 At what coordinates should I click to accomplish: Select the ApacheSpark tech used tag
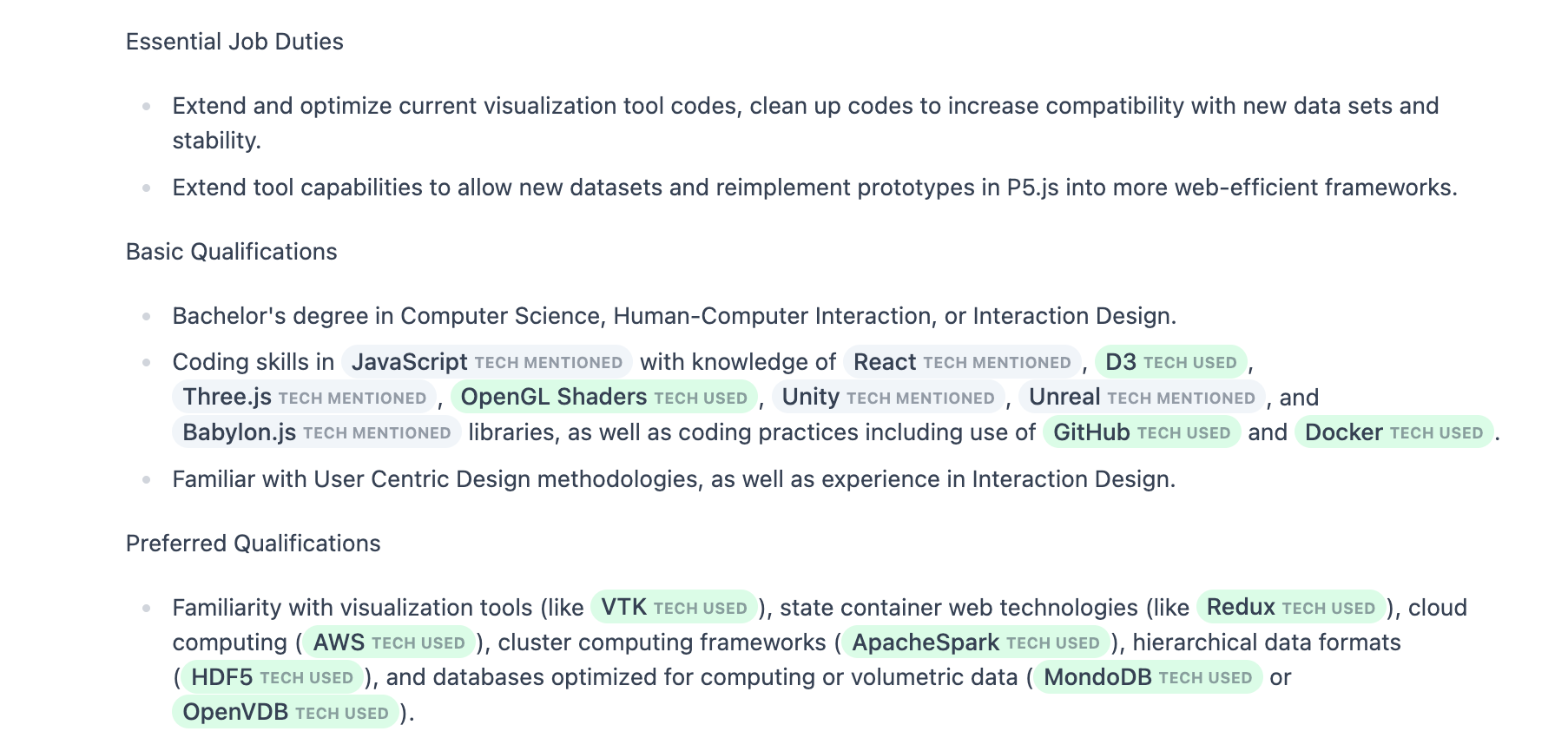pos(975,642)
